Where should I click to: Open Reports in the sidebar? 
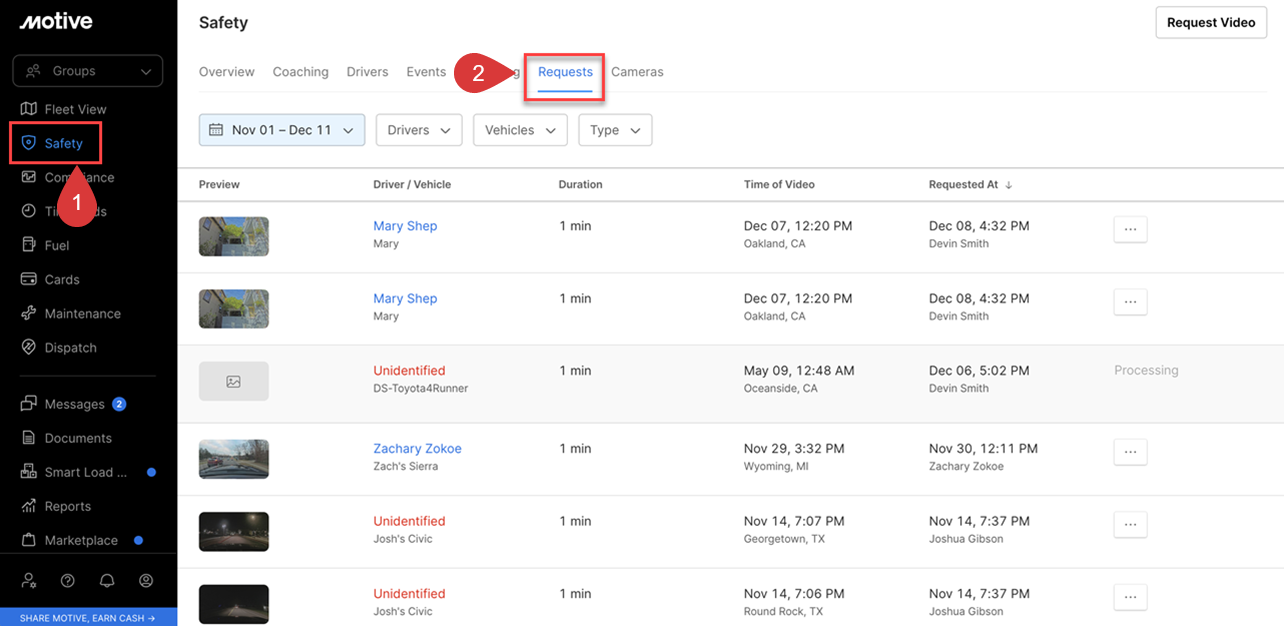56,506
